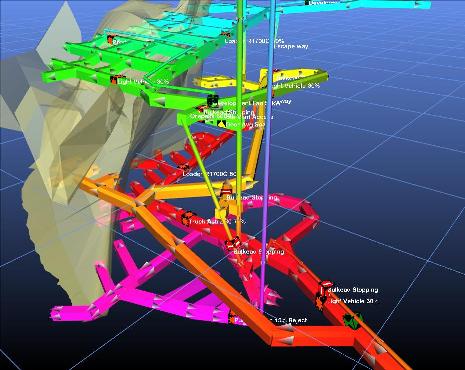The width and height of the screenshot is (465, 370).
Task: Click orange starburst marker near magenta level
Action: [x=231, y=320]
